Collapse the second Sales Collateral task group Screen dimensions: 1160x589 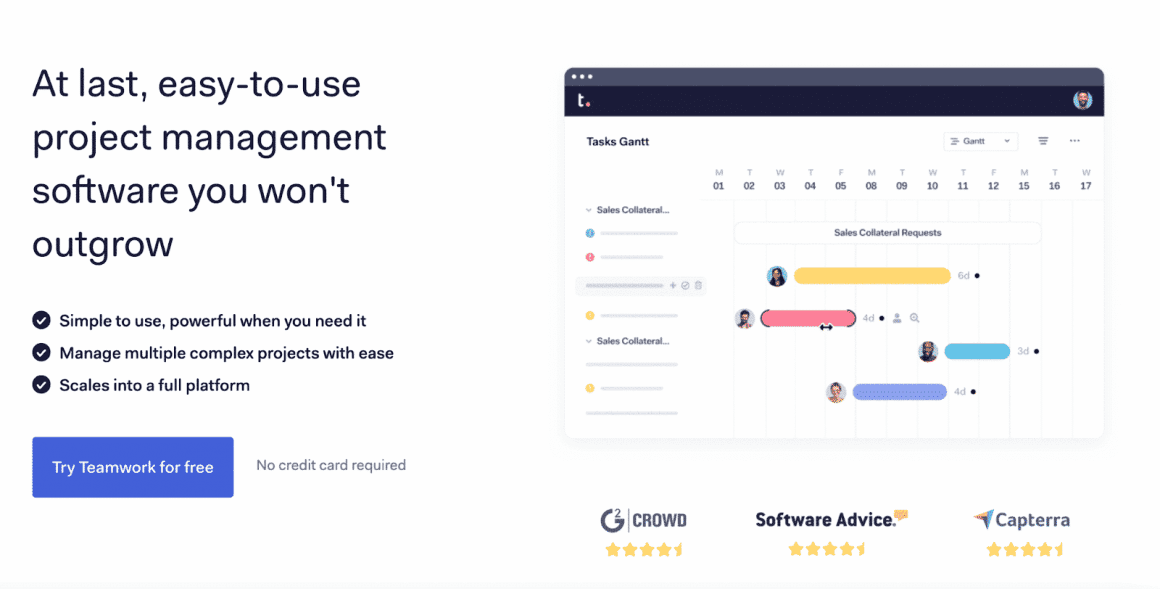pyautogui.click(x=589, y=341)
